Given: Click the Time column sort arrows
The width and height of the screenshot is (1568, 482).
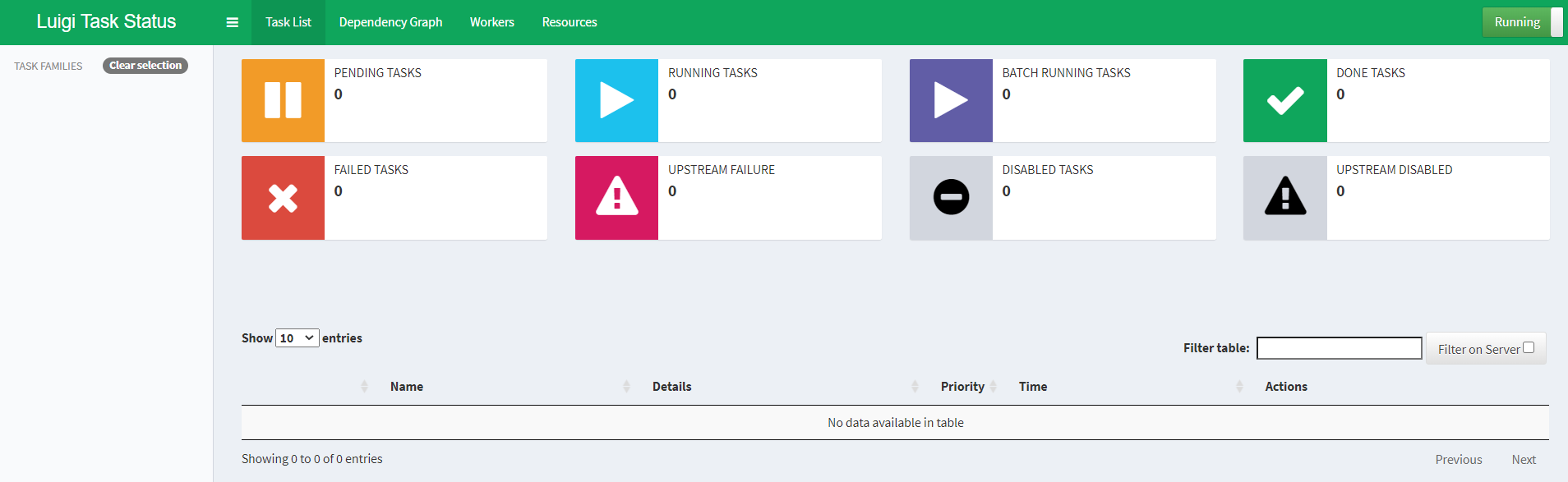Looking at the screenshot, I should pos(1239,387).
